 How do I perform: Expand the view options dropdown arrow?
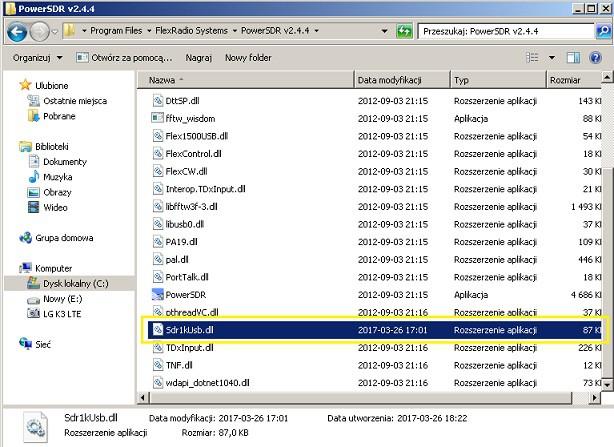point(552,58)
